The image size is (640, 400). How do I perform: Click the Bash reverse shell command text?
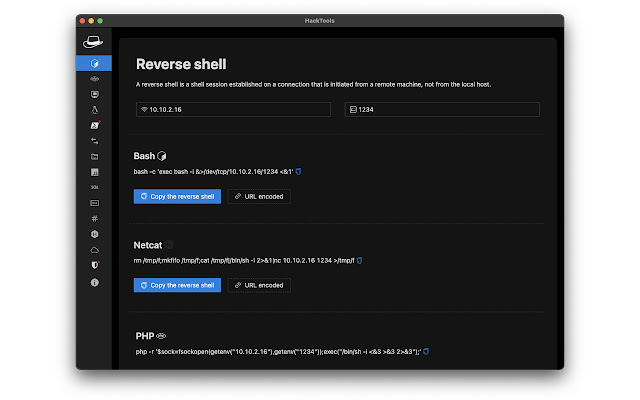213,172
